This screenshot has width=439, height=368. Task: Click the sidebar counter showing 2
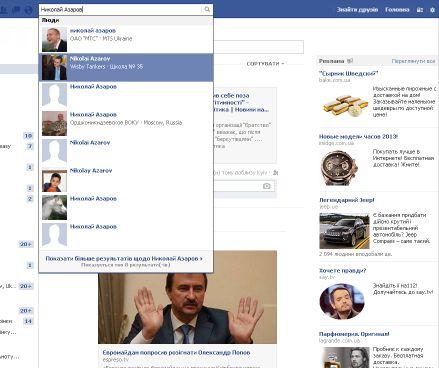[x=30, y=199]
